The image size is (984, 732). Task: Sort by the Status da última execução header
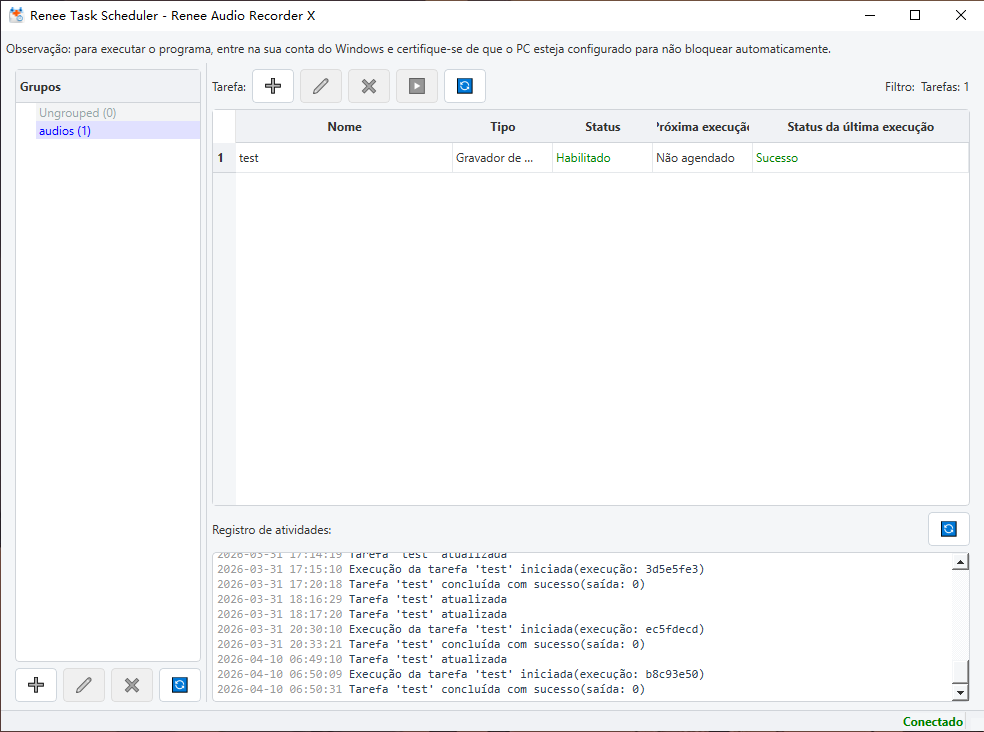point(860,127)
